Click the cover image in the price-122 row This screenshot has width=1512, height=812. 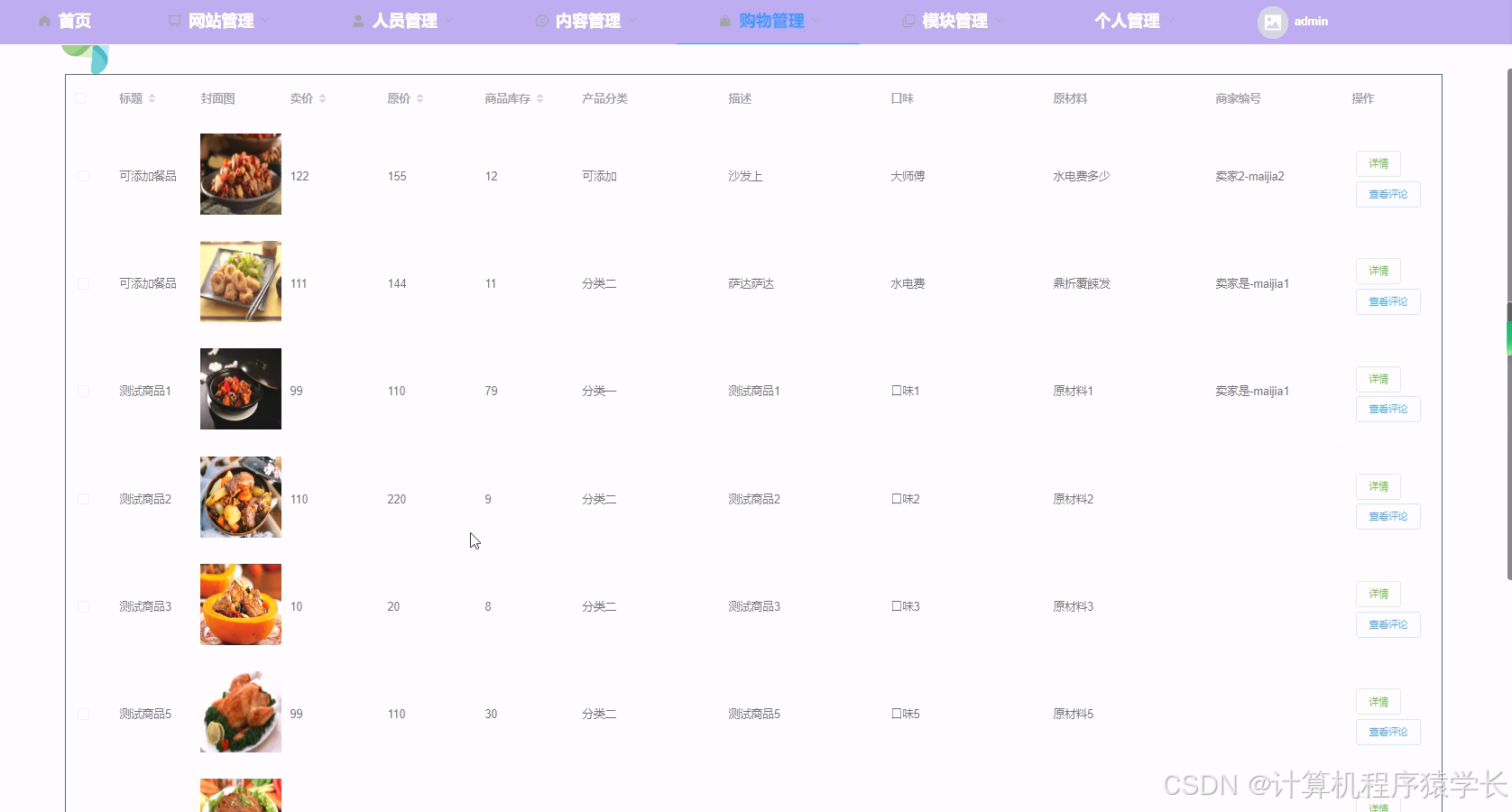coord(241,174)
